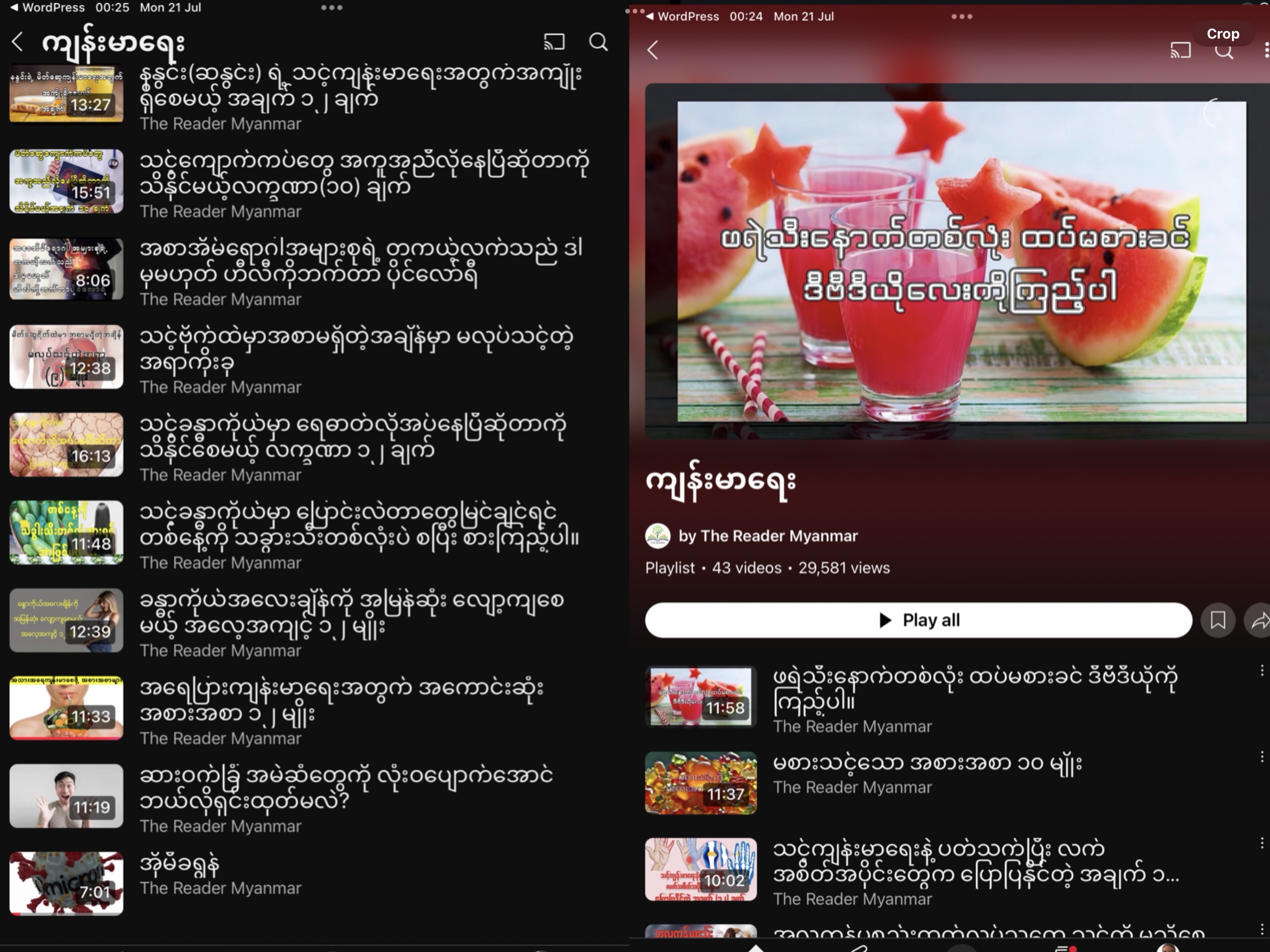Open more options for the 11:37 video

1261,757
